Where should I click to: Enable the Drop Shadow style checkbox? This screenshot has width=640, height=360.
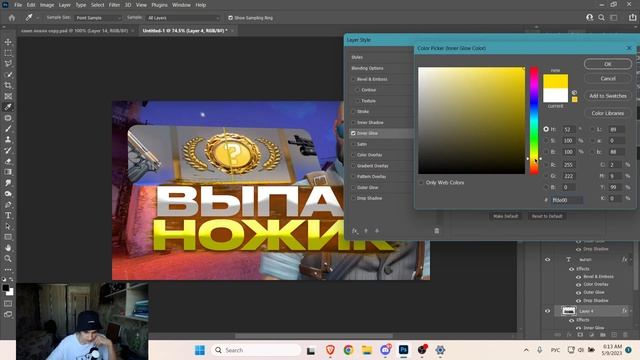coord(353,198)
